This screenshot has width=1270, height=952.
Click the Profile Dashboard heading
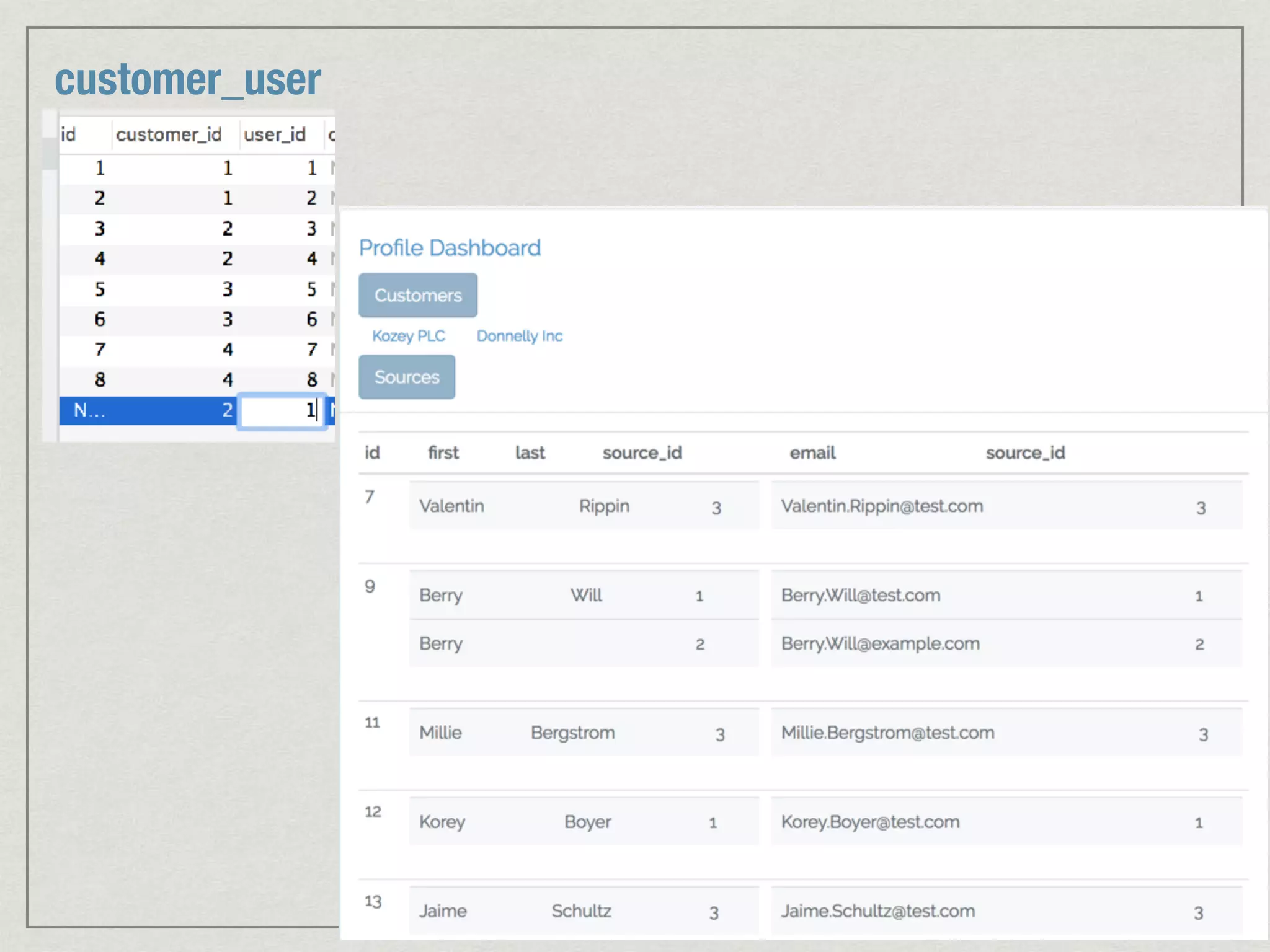(x=450, y=248)
